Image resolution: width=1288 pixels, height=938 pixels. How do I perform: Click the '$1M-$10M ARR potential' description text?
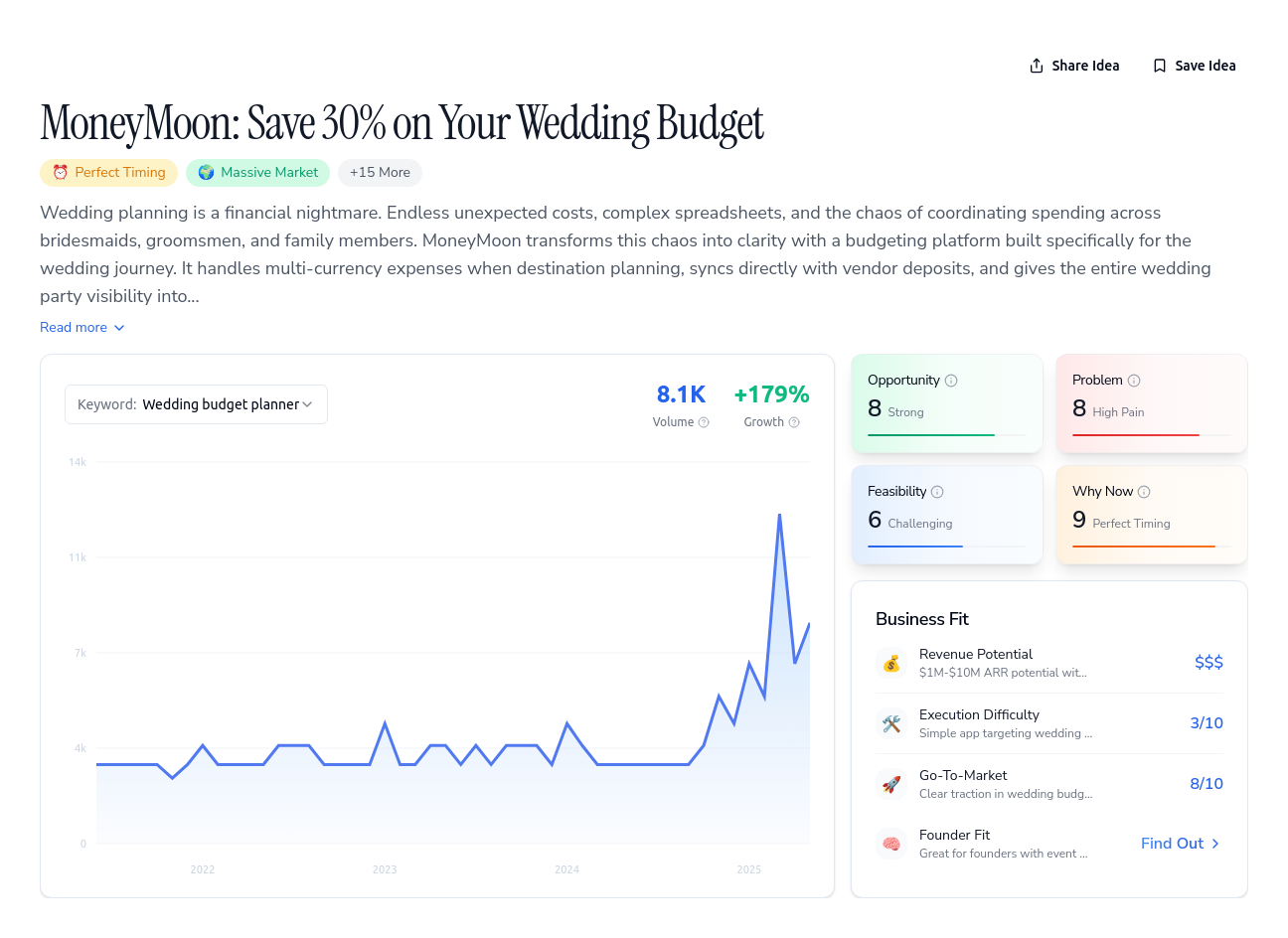(1003, 673)
